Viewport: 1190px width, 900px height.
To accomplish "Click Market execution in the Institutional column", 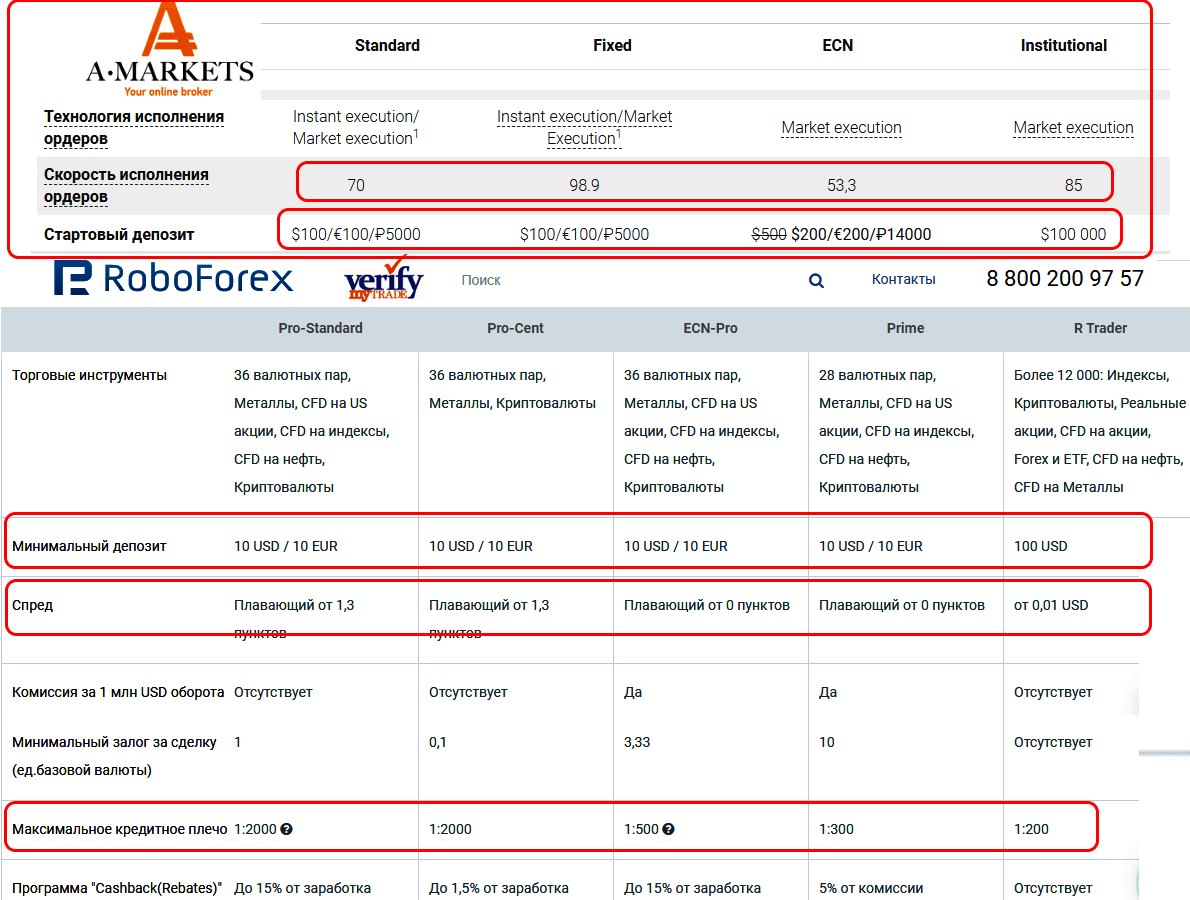I will [x=1073, y=128].
